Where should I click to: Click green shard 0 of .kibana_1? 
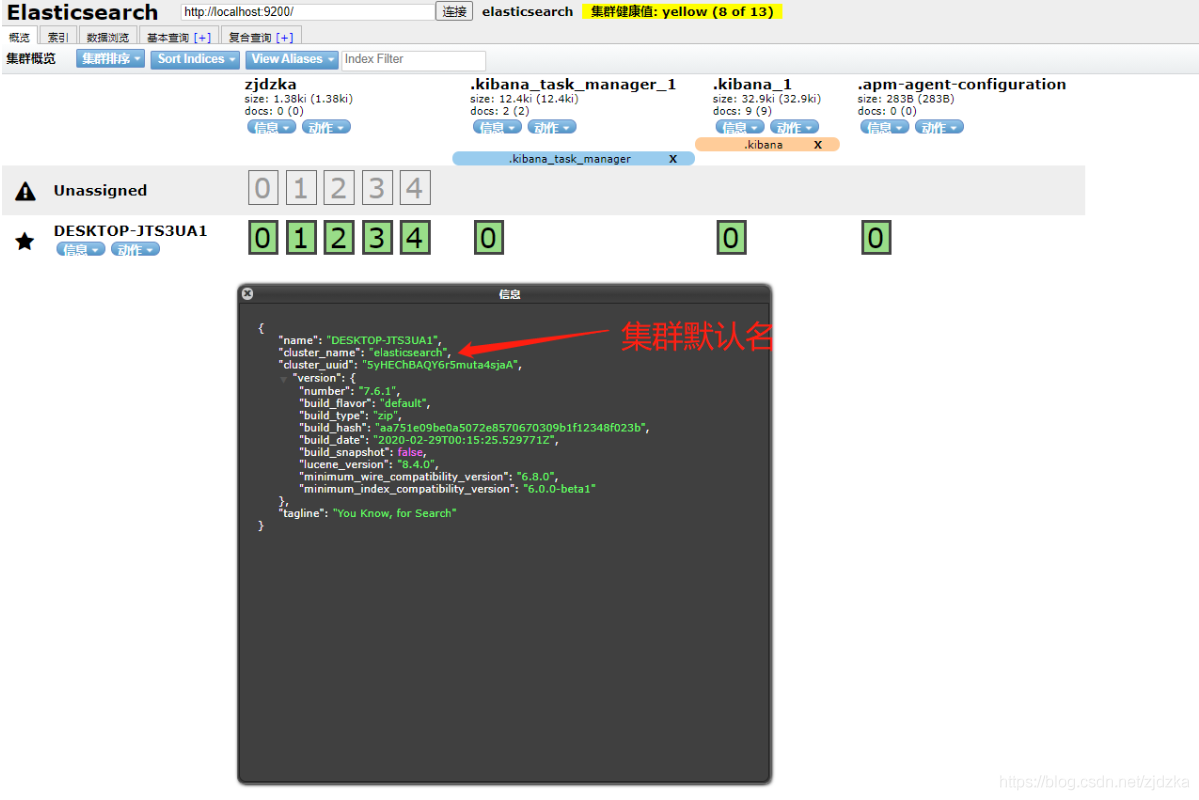click(x=731, y=238)
